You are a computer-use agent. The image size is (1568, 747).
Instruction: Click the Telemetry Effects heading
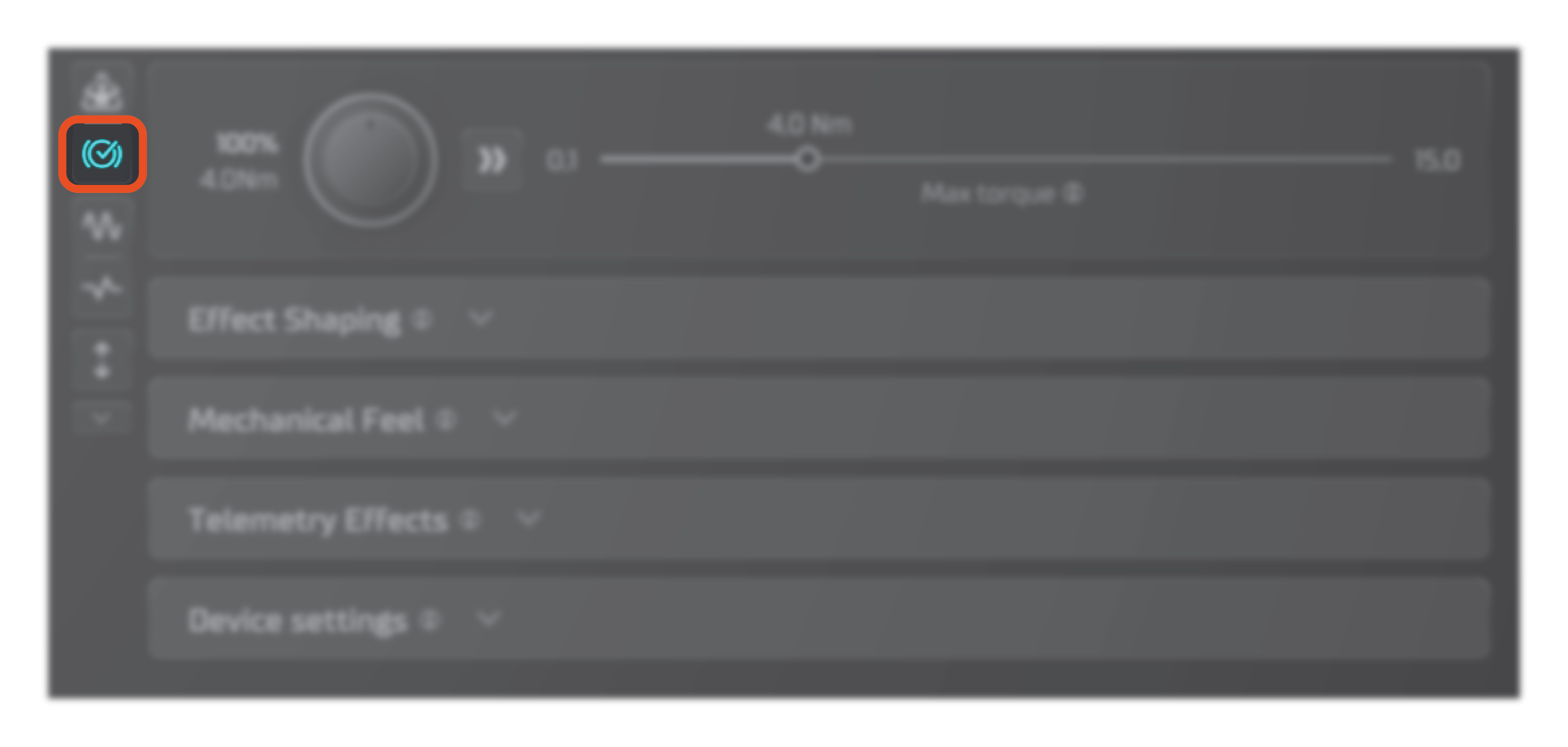(318, 521)
